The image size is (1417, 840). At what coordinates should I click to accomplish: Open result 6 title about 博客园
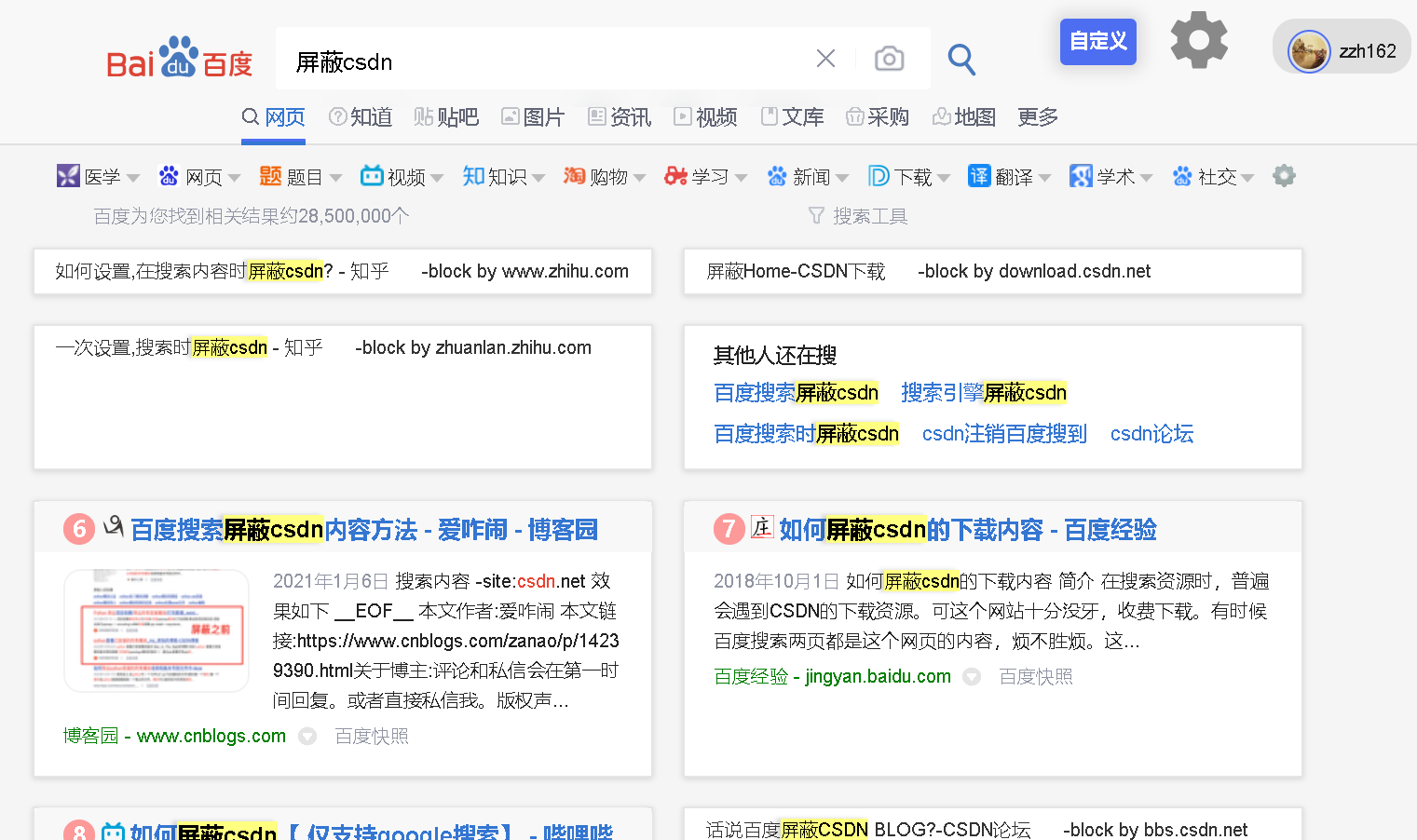click(x=364, y=530)
